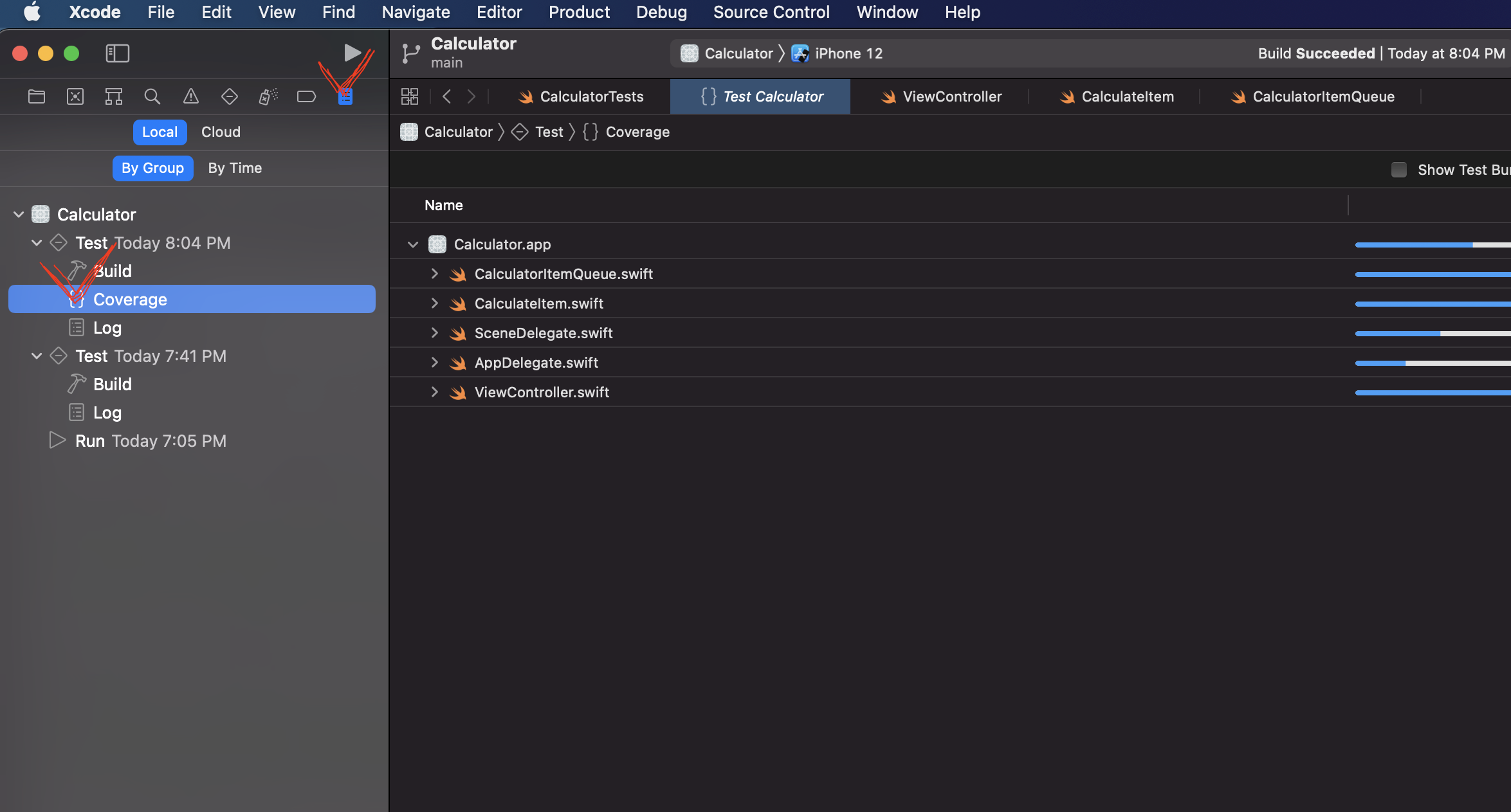Open the Debug navigator spray icon
The width and height of the screenshot is (1511, 812).
268,96
